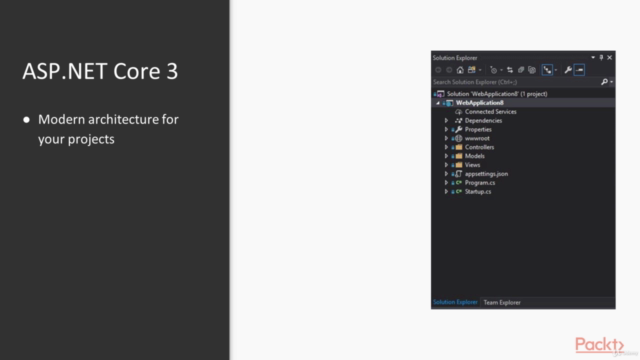The image size is (640, 360).
Task: Select the Properties tree label
Action: 478,129
